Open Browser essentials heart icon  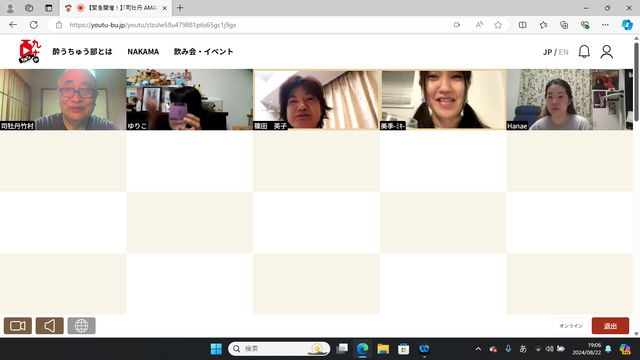click(x=584, y=25)
